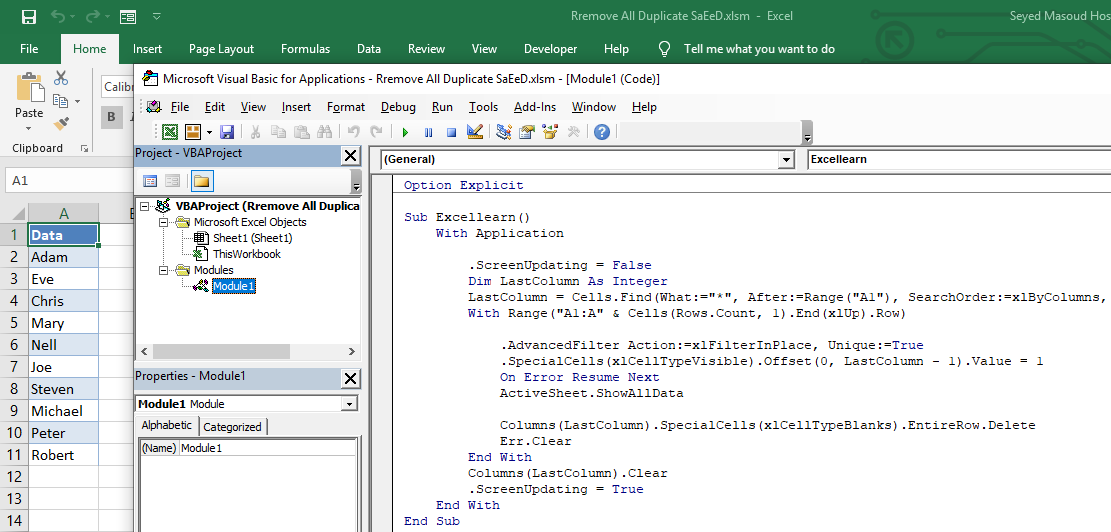Image resolution: width=1111 pixels, height=532 pixels.
Task: Run the macro with the green play icon
Action: tap(405, 132)
